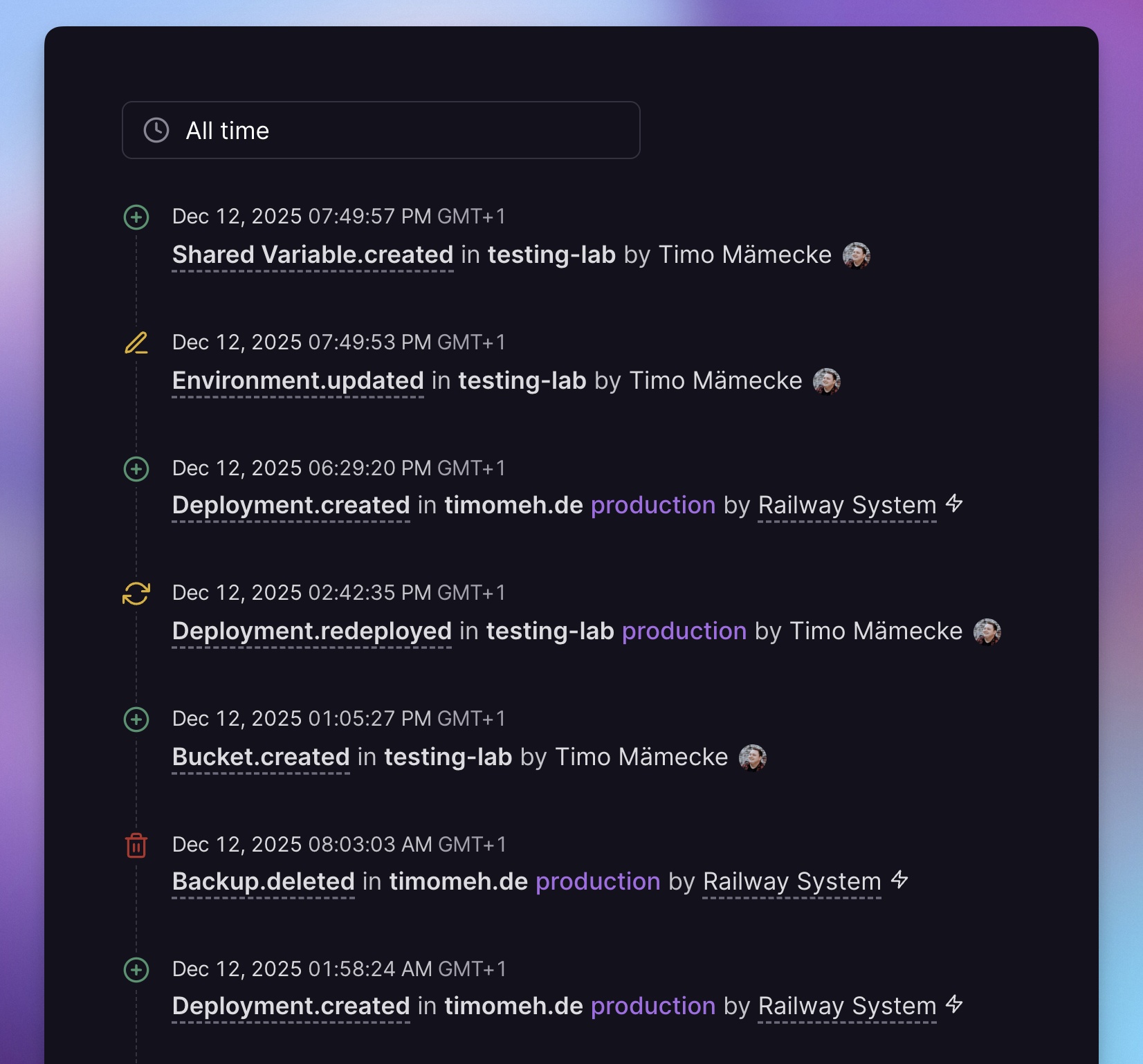Click the Backup.deleted event label
Image resolution: width=1143 pixels, height=1064 pixels.
click(x=264, y=882)
